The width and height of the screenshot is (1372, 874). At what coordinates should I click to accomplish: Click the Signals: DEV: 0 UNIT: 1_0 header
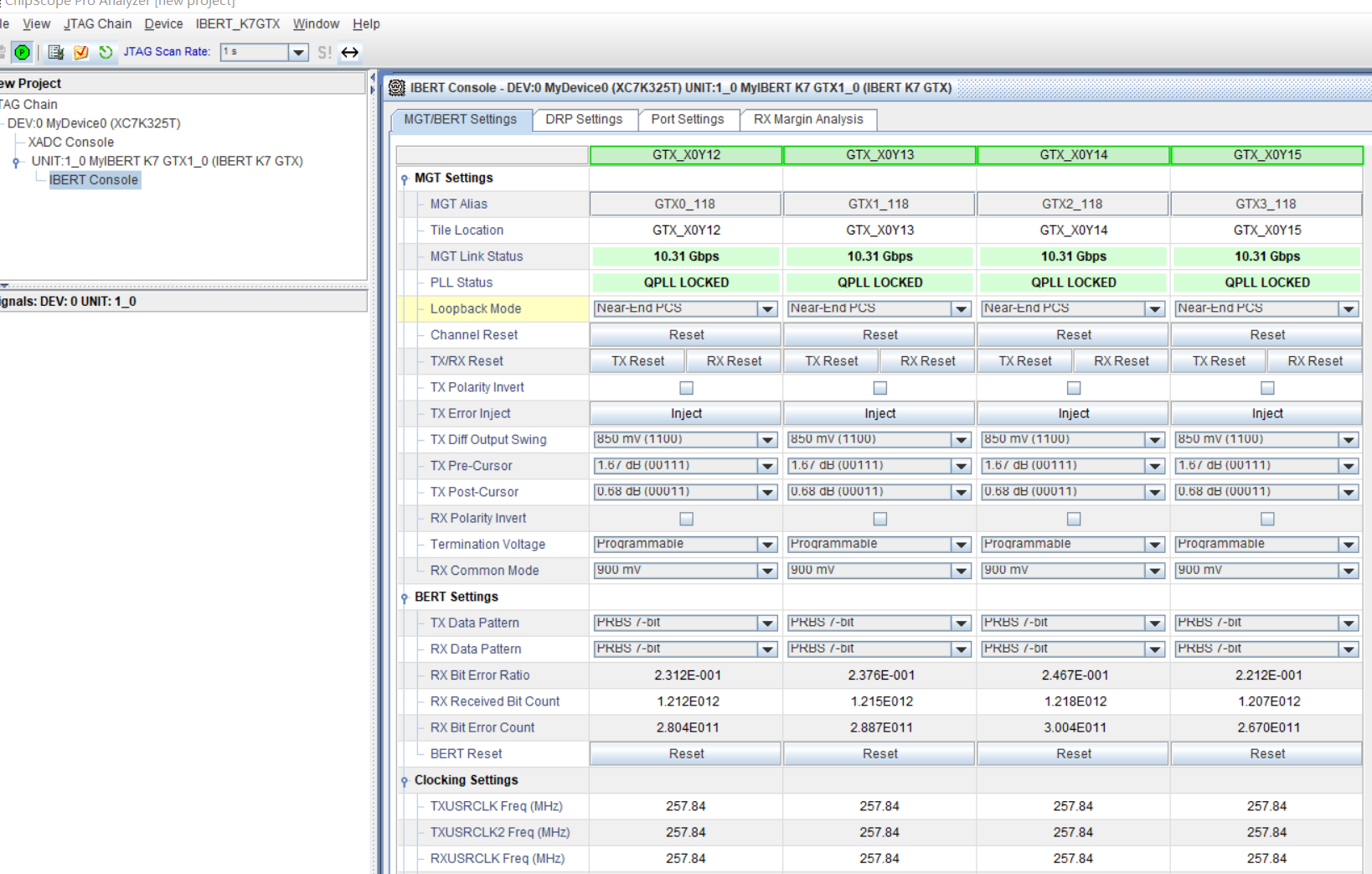tap(183, 302)
